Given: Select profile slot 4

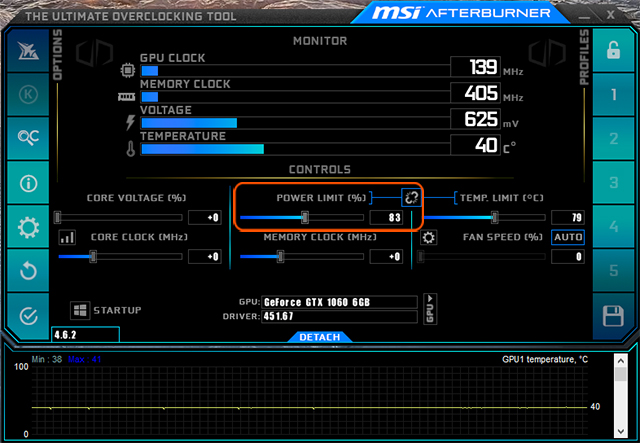Looking at the screenshot, I should (x=613, y=227).
